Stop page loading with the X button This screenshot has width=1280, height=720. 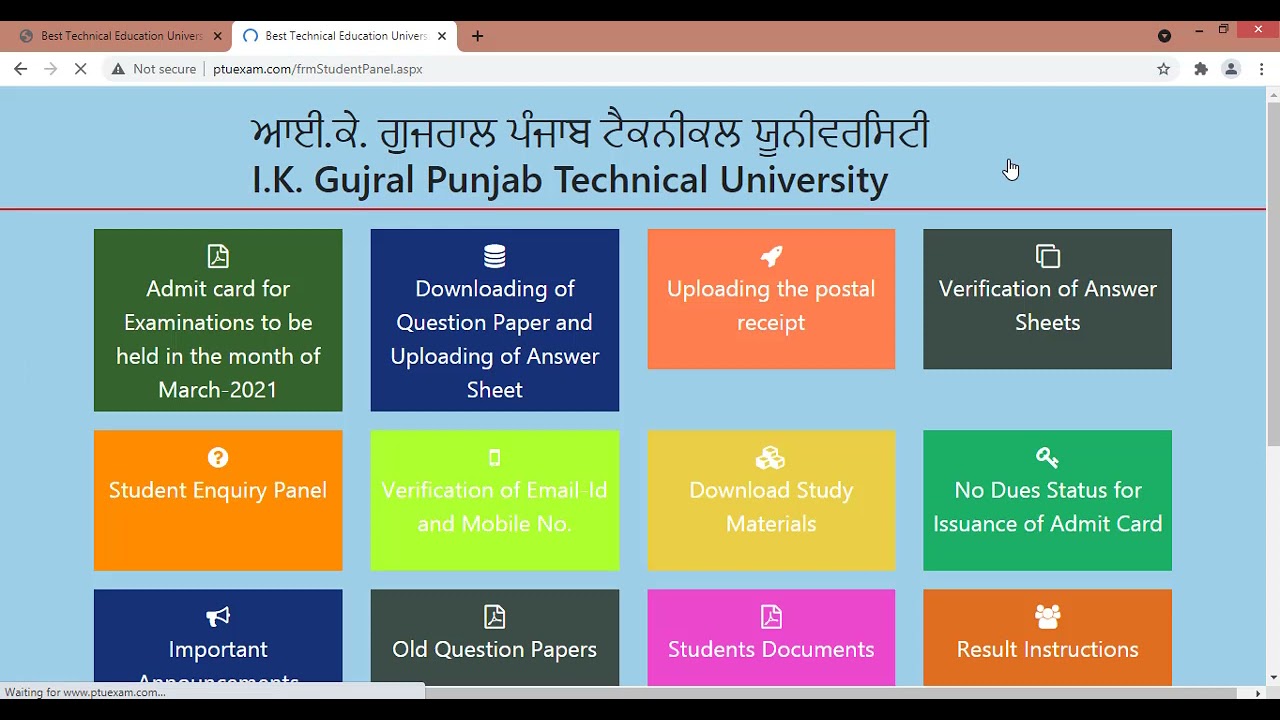click(81, 69)
